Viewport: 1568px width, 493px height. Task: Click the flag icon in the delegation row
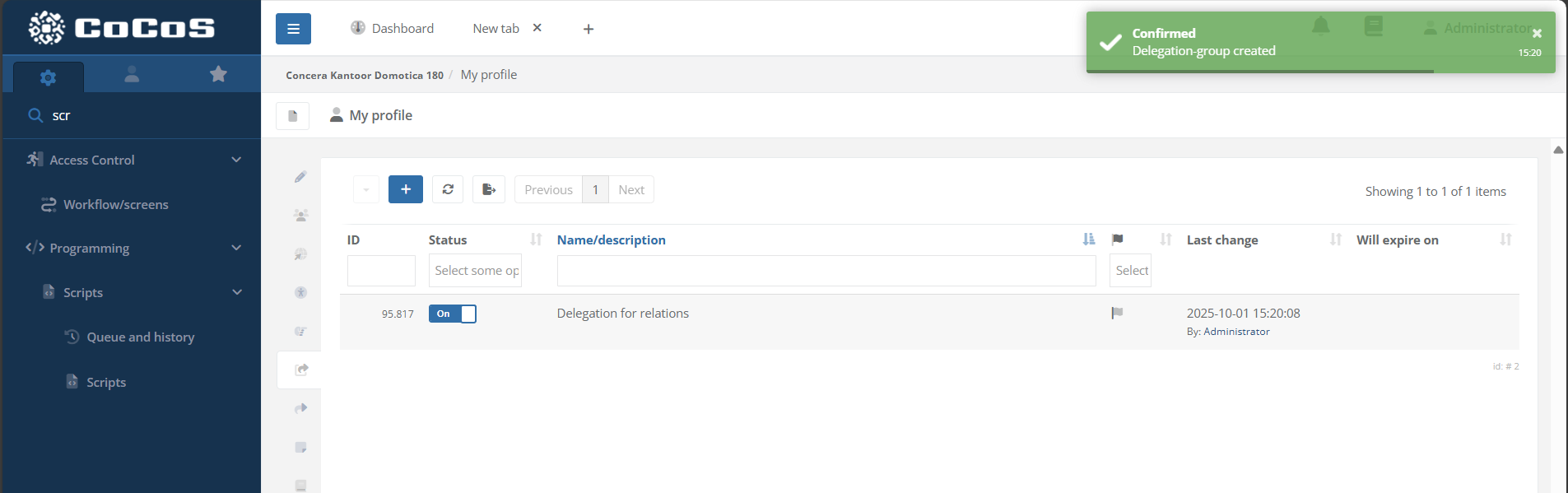coord(1117,314)
